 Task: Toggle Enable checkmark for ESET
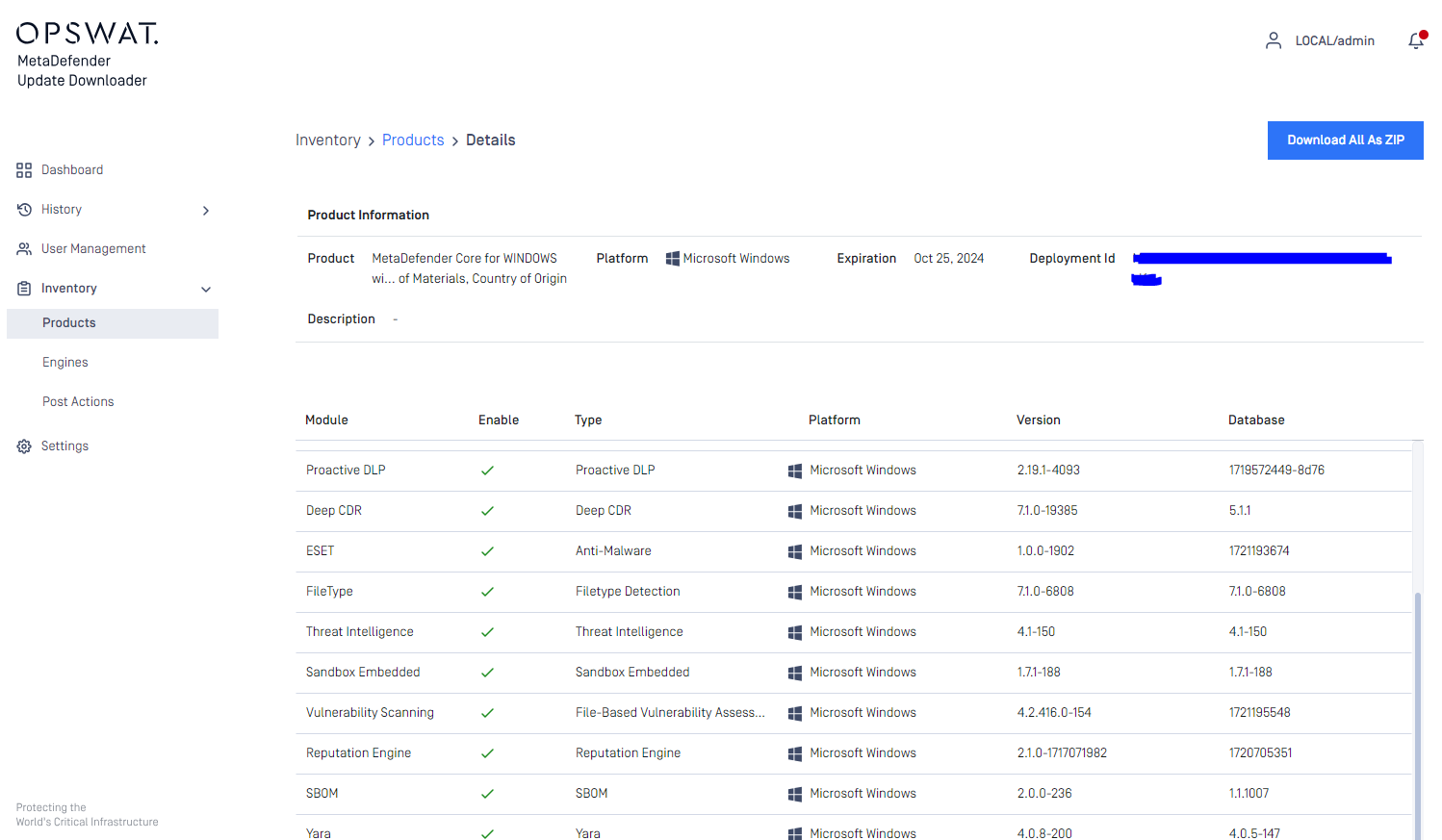point(487,551)
